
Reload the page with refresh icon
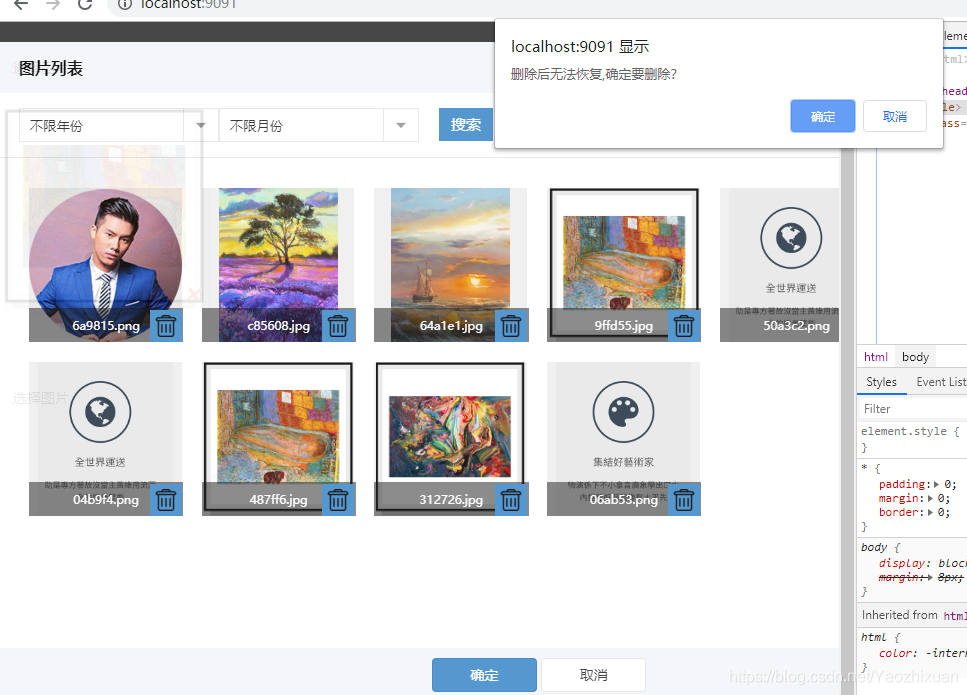coord(85,4)
